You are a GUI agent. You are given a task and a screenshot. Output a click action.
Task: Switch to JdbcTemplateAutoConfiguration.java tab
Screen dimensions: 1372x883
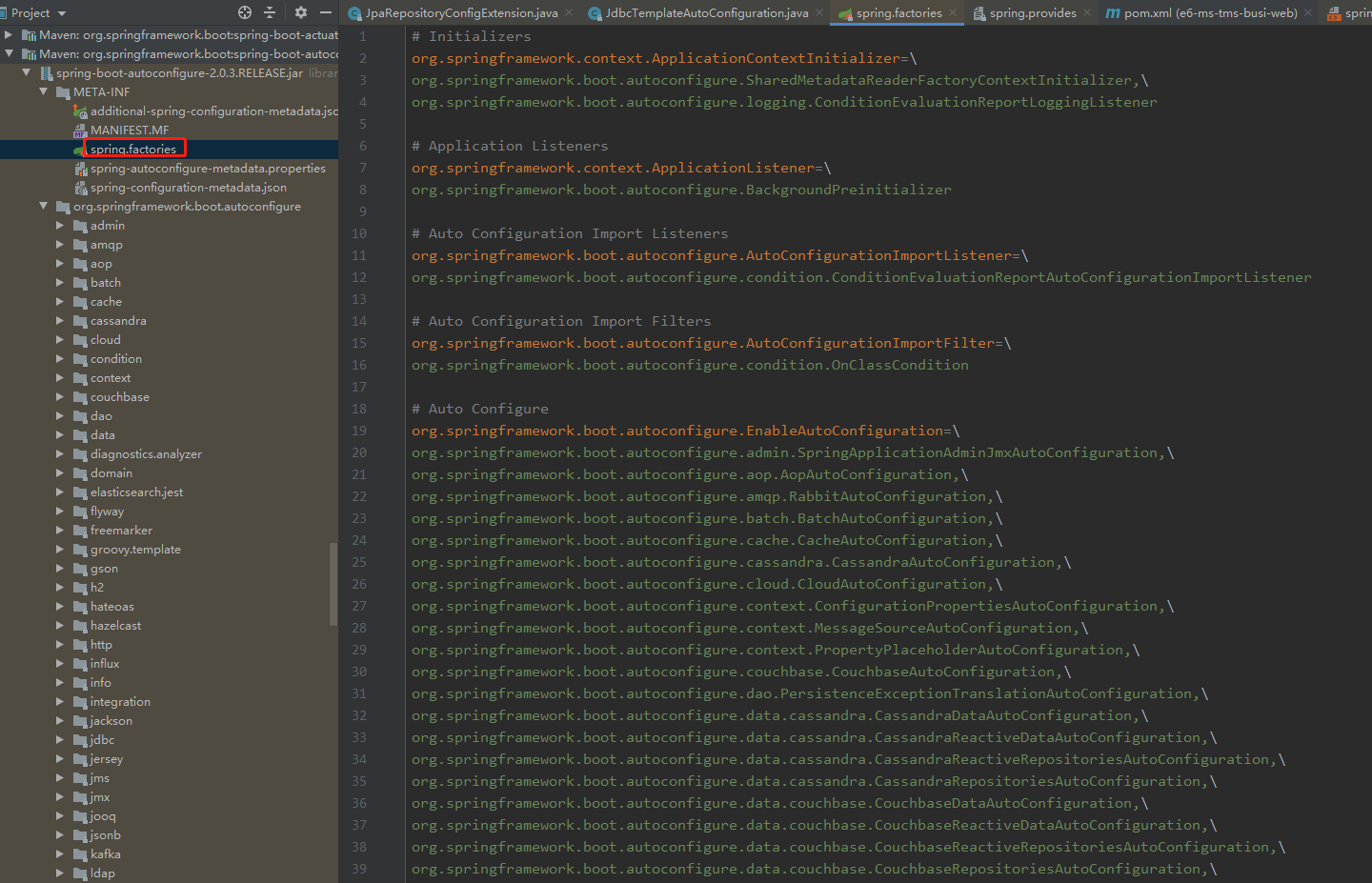tap(706, 13)
